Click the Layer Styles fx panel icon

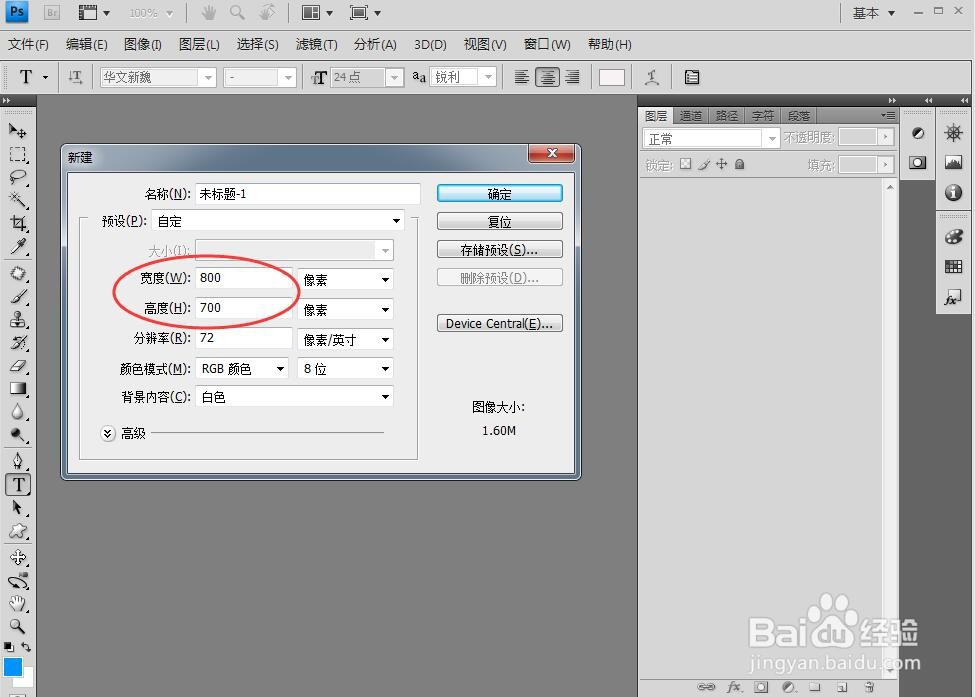click(x=951, y=296)
